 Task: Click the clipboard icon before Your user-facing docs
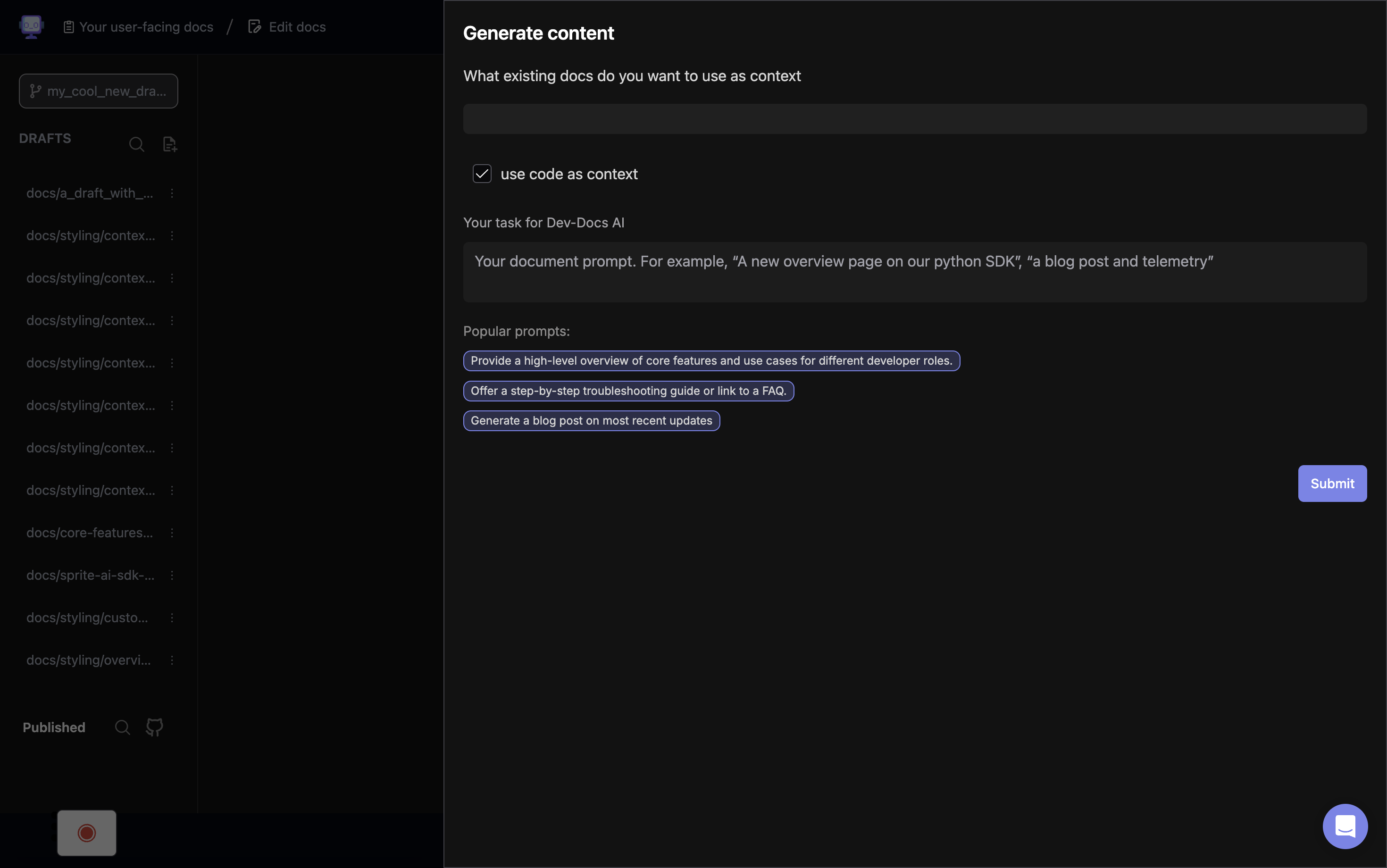(69, 26)
